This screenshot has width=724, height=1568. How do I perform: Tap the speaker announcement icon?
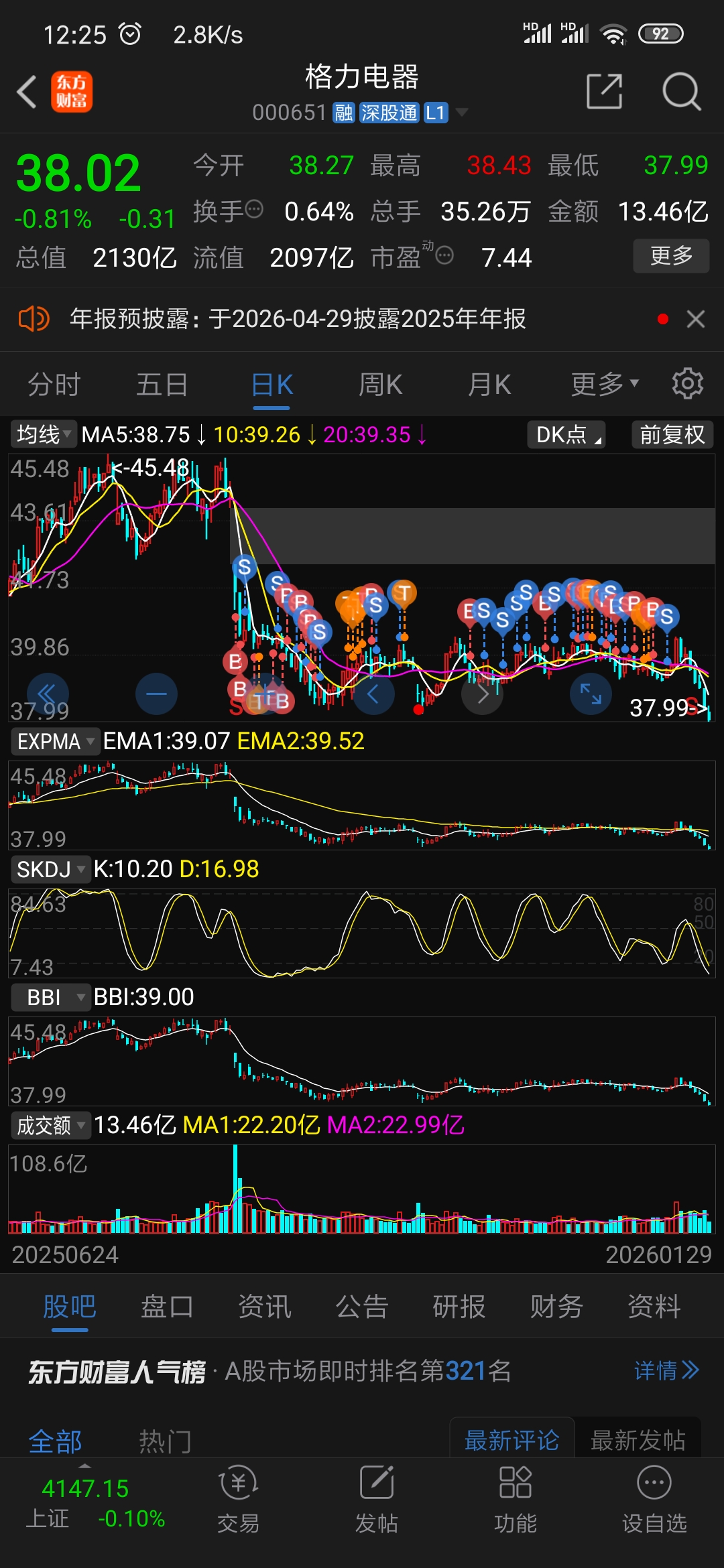point(34,319)
